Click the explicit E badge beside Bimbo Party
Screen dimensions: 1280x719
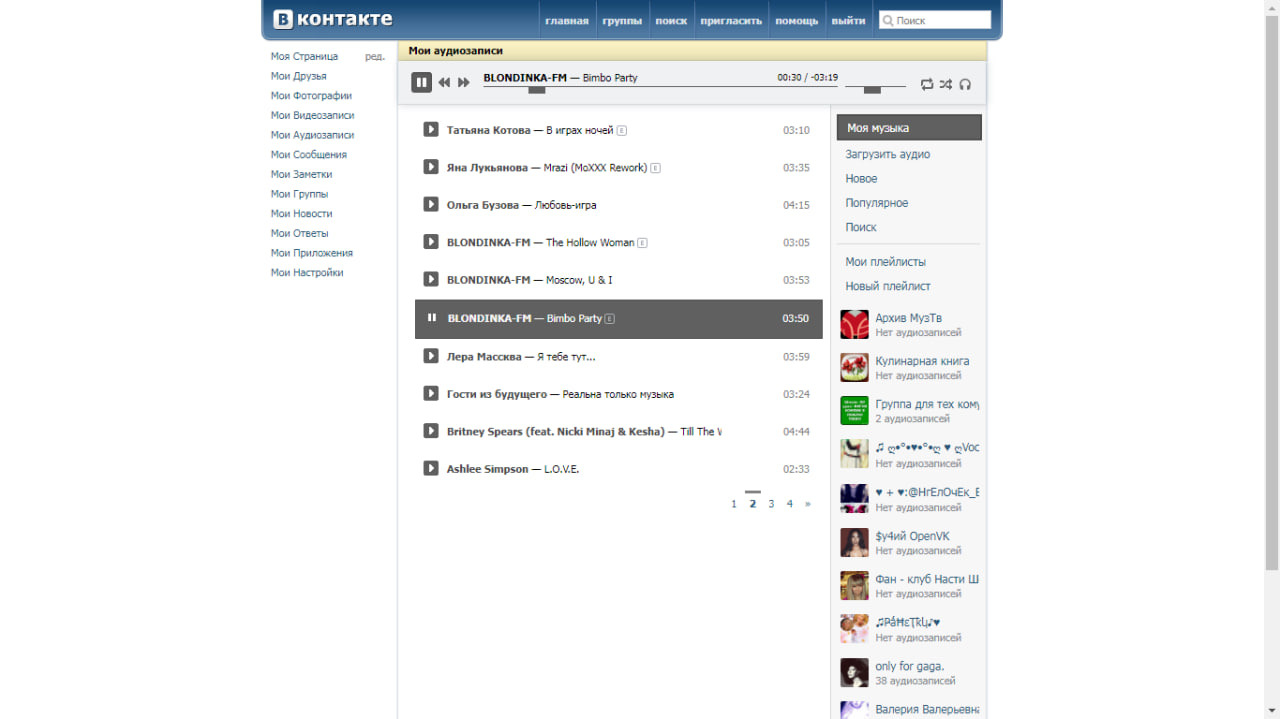coord(610,318)
